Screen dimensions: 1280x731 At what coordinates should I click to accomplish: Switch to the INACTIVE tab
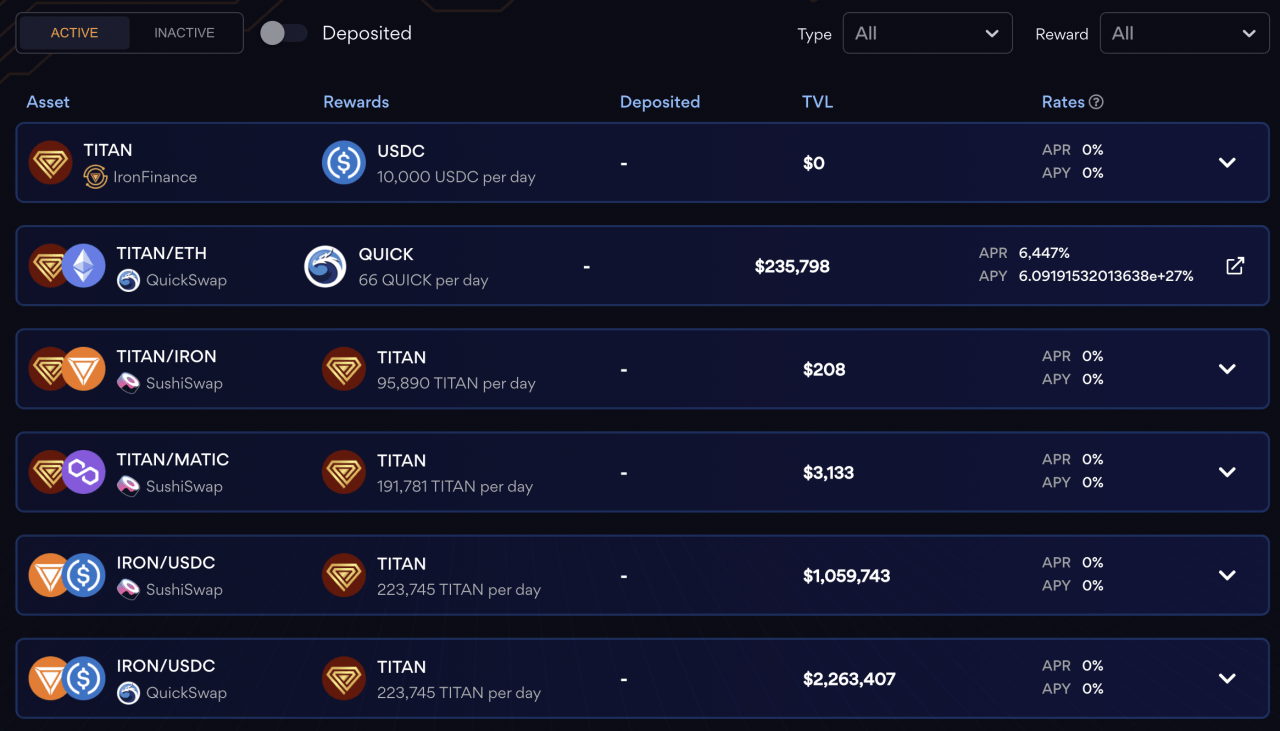click(x=184, y=32)
